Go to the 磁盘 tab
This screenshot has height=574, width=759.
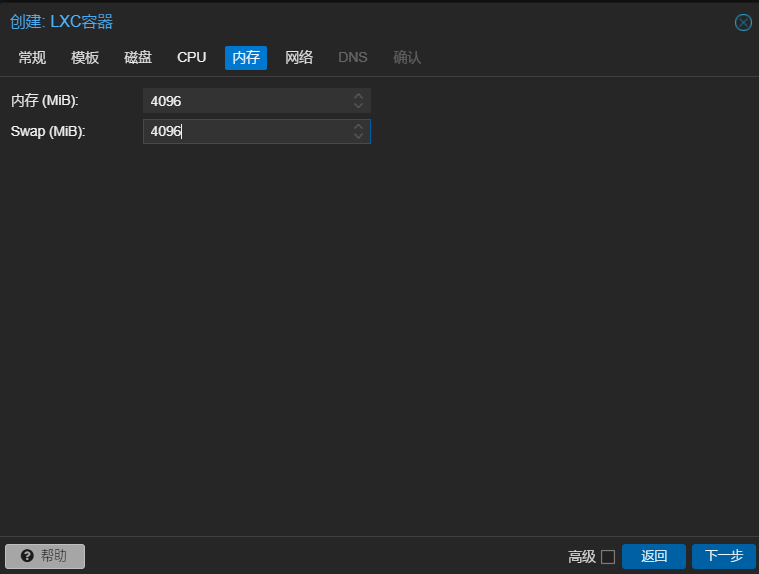click(138, 58)
